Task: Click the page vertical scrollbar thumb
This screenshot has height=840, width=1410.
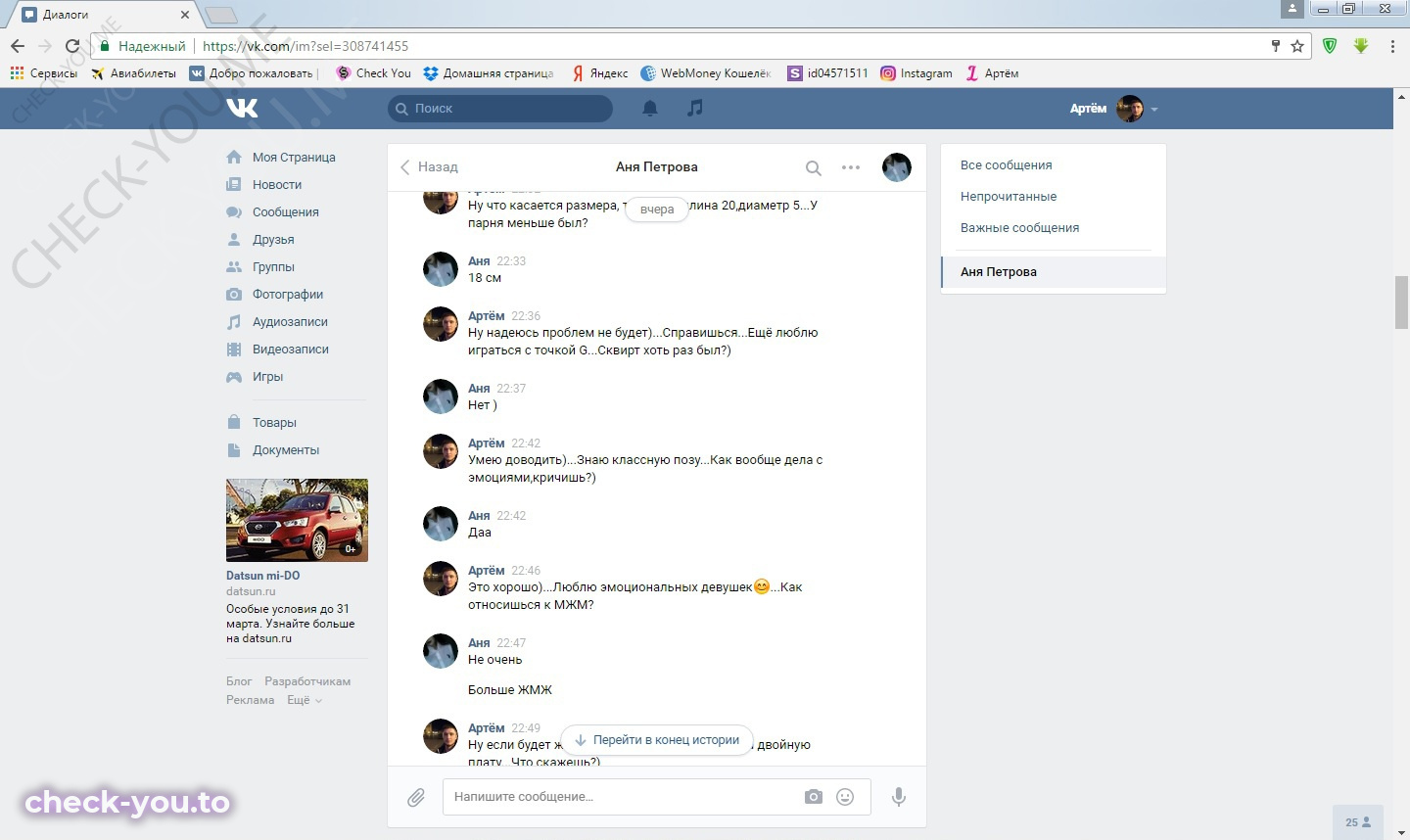Action: coord(1402,303)
